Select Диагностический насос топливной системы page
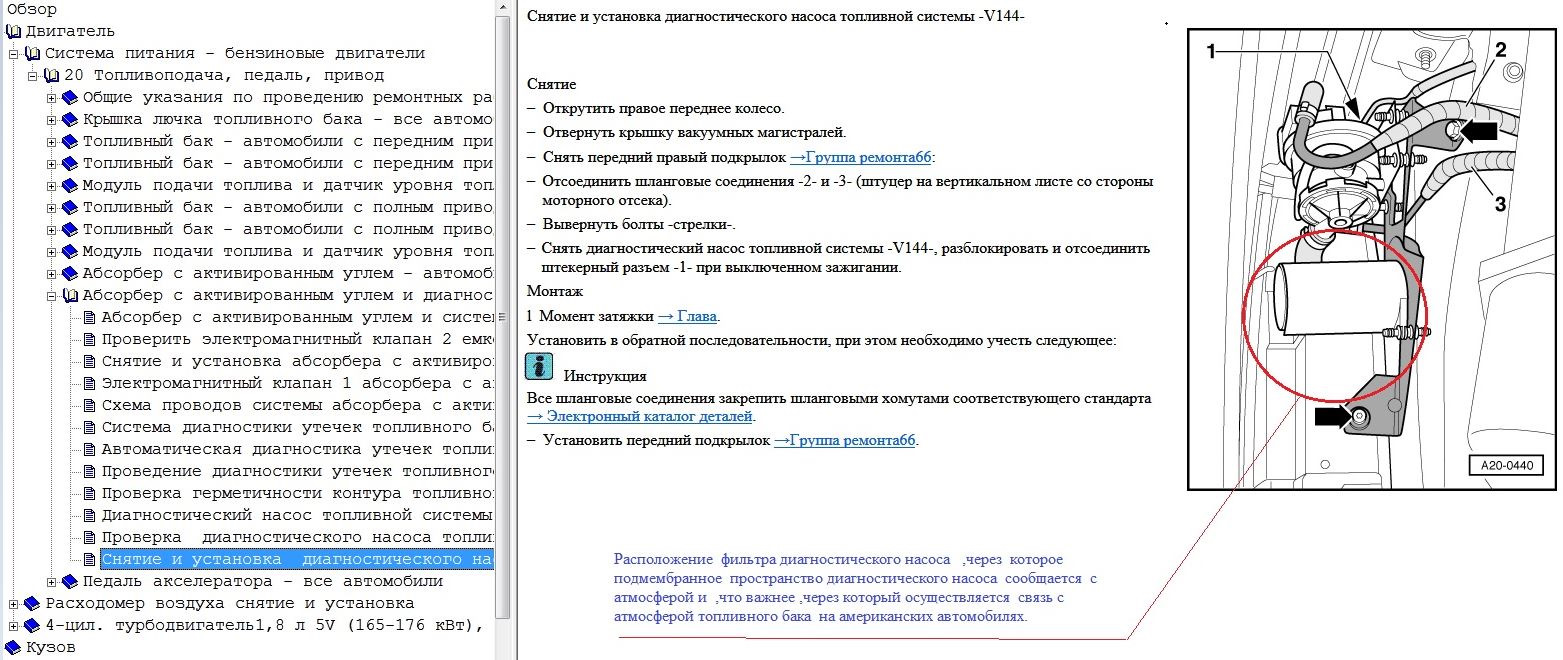 click(x=297, y=516)
